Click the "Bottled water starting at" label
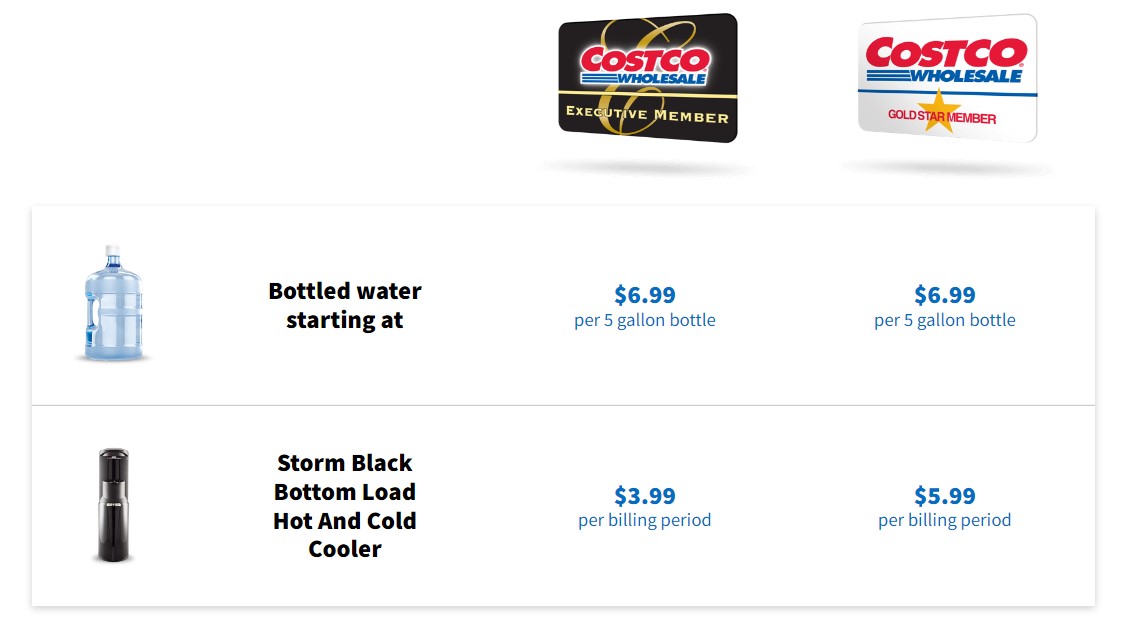 point(345,305)
